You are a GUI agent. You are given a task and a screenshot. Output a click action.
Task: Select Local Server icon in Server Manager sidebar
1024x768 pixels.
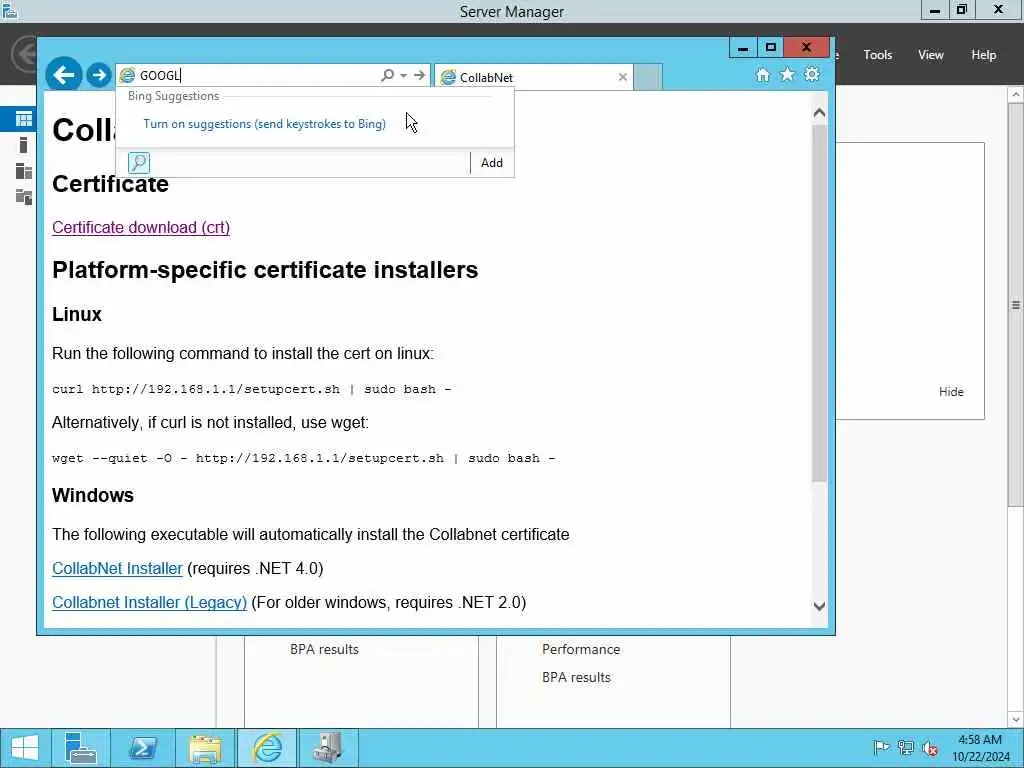[x=24, y=145]
